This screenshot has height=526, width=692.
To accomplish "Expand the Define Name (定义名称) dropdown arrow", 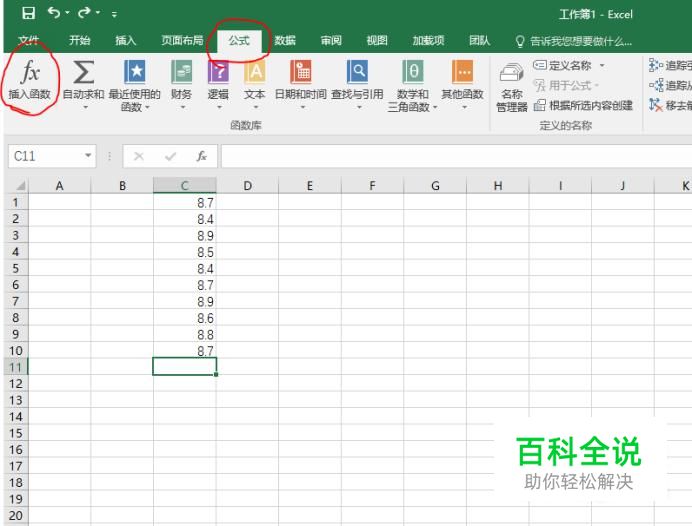I will point(602,65).
